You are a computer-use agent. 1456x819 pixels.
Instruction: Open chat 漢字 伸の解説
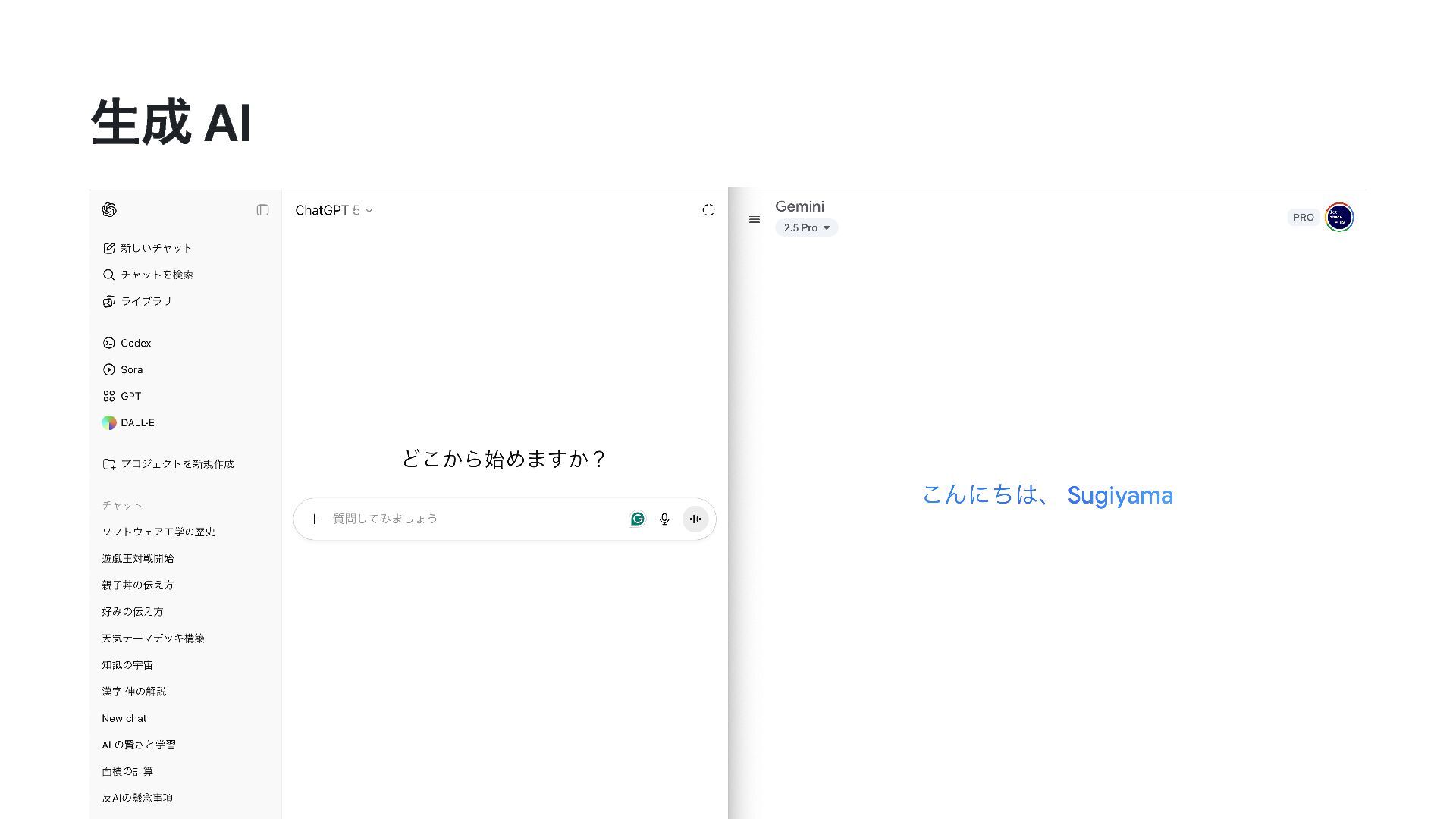coord(134,692)
